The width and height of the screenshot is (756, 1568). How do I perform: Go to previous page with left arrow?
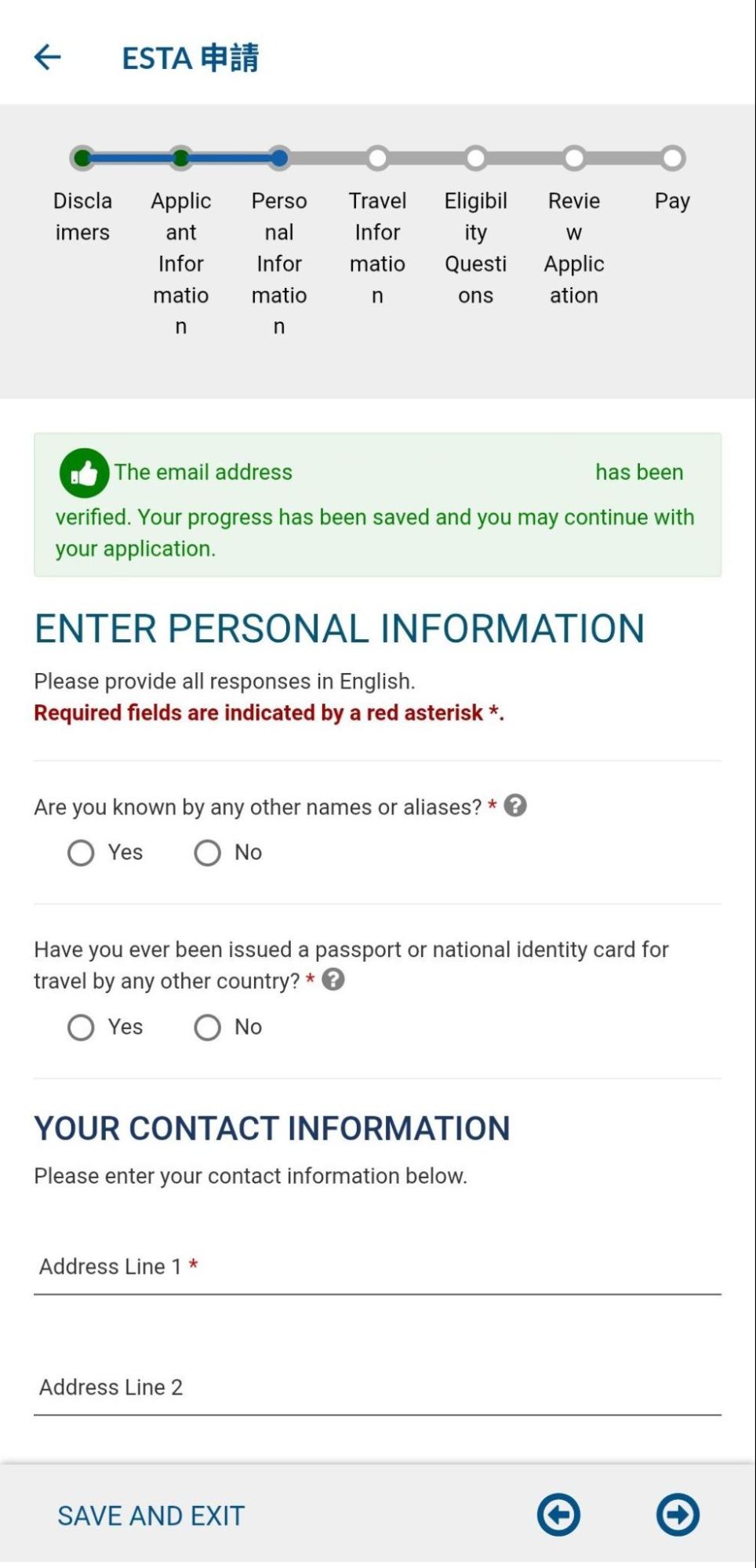558,1515
